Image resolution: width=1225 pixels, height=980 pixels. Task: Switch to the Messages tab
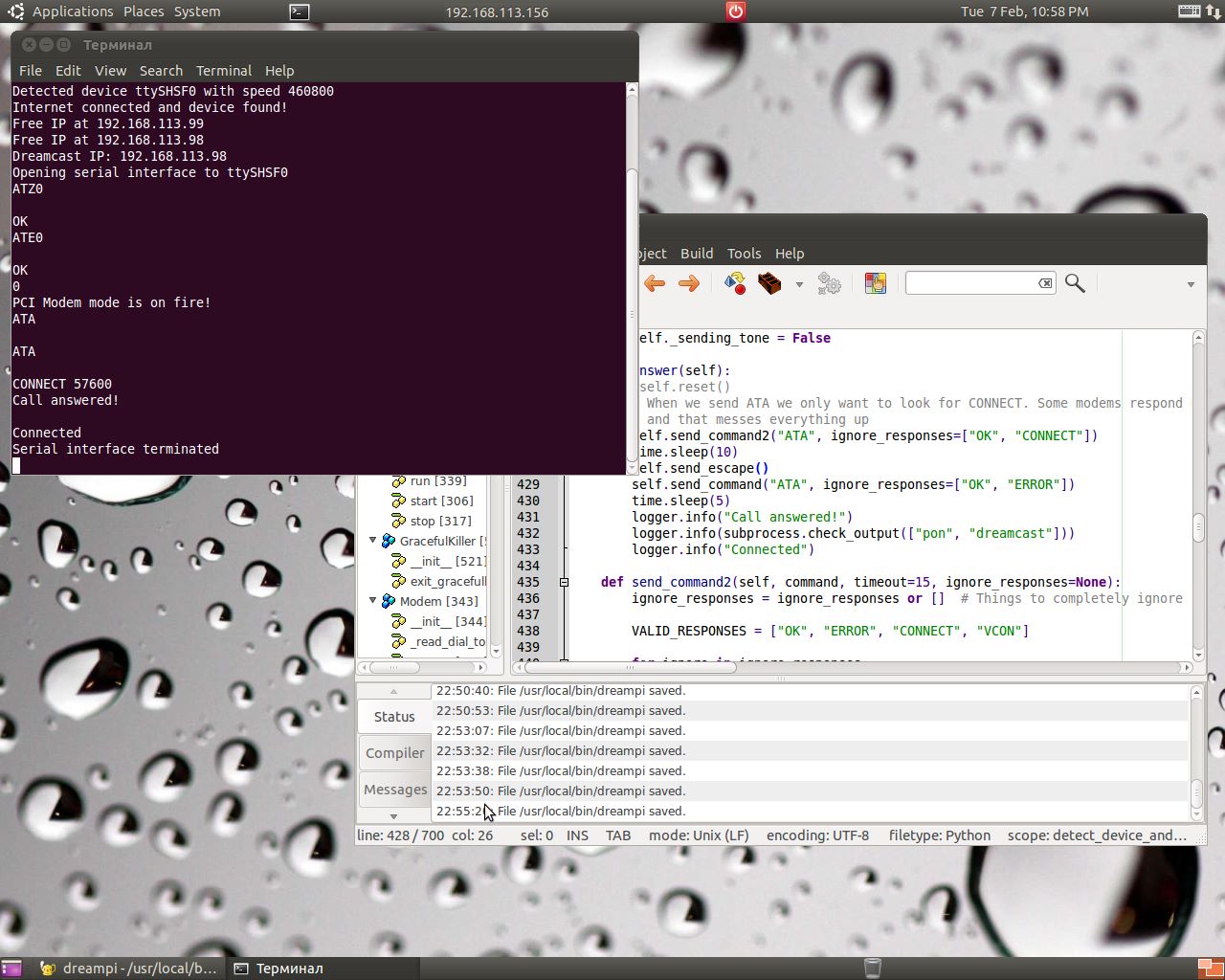[x=394, y=790]
